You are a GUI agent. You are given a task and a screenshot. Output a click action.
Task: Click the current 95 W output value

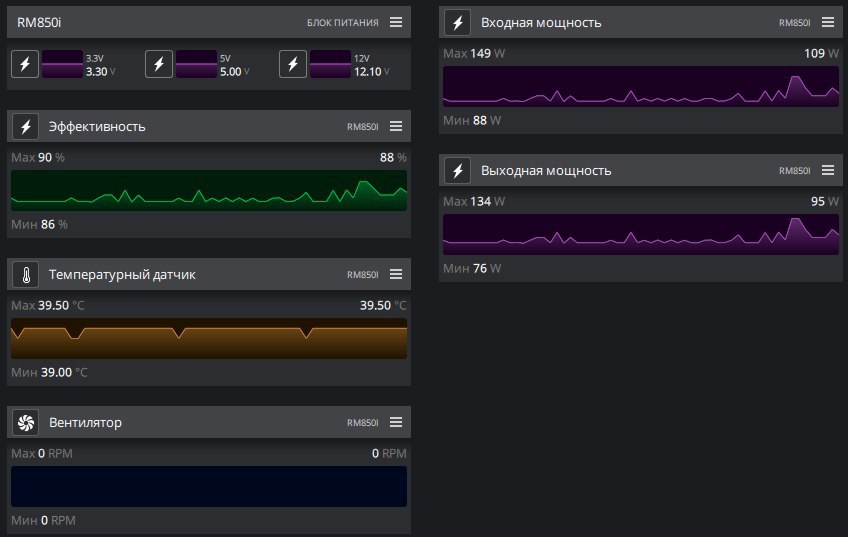click(825, 201)
